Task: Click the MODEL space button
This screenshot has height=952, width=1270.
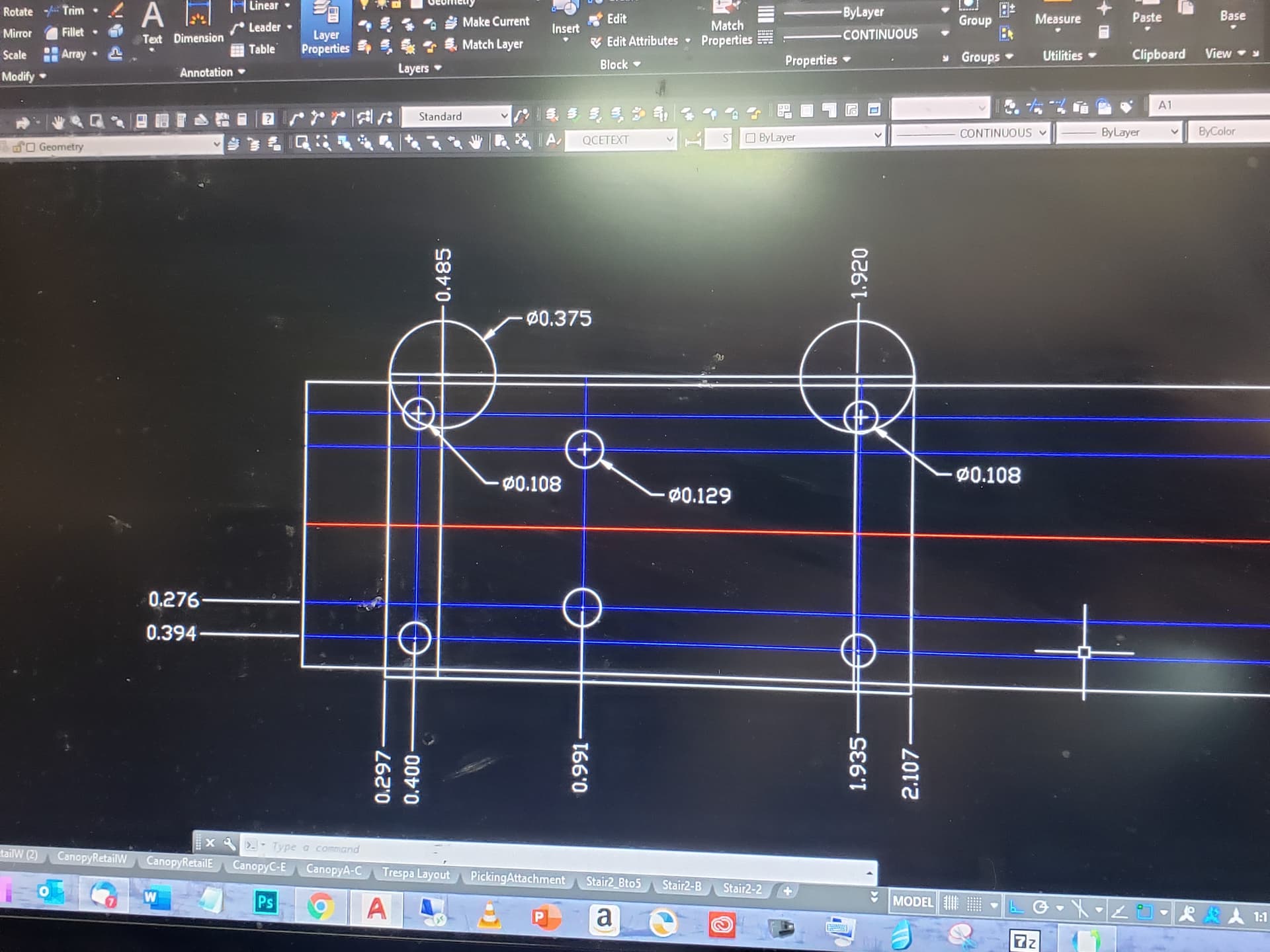Action: point(912,901)
